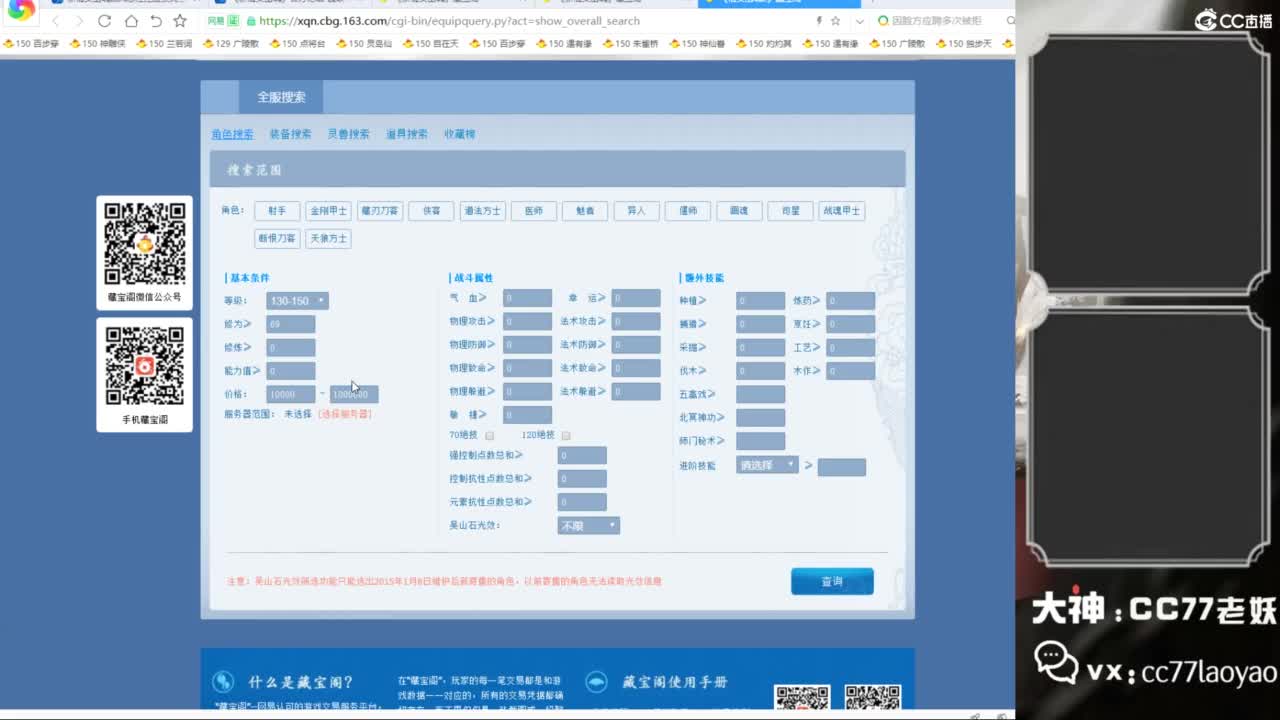Image resolution: width=1280 pixels, height=720 pixels.
Task: Open the 进阶技能 请选择 dropdown
Action: click(x=767, y=466)
